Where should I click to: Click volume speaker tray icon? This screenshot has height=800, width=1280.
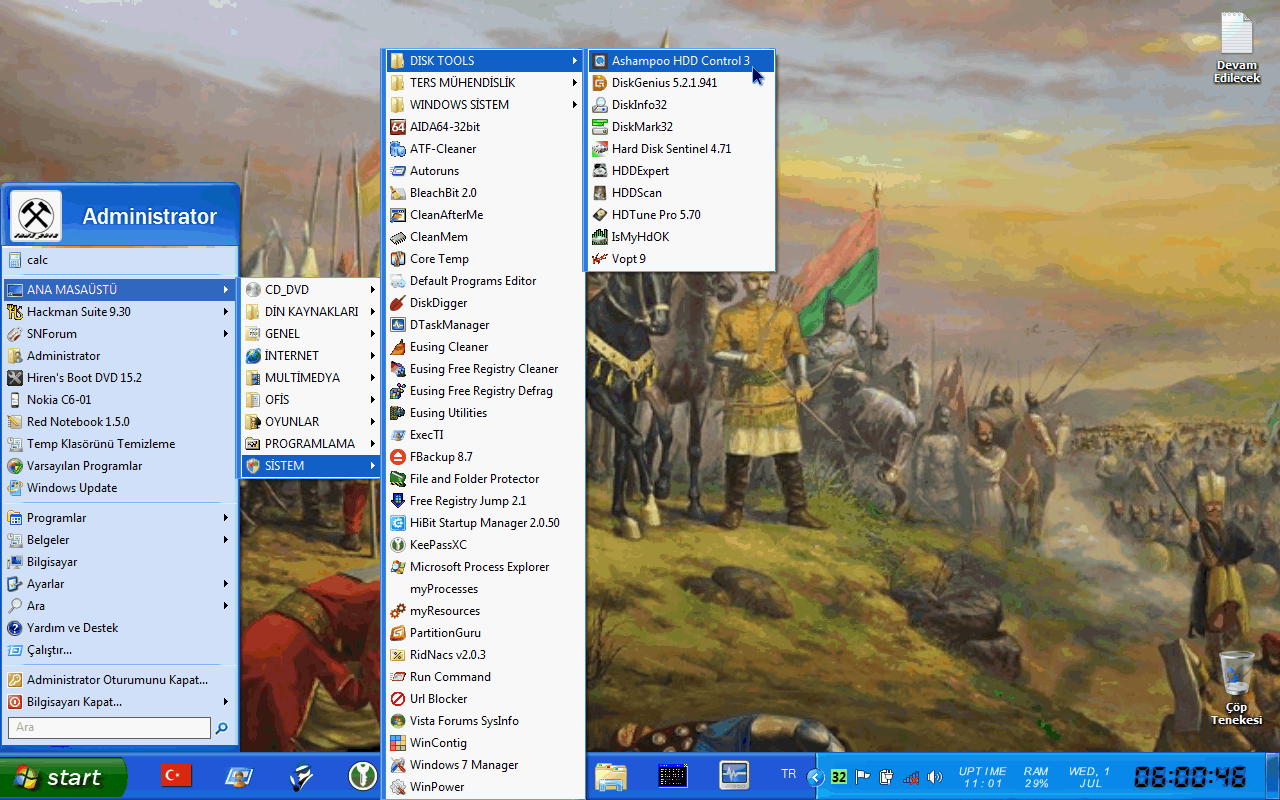(x=935, y=777)
